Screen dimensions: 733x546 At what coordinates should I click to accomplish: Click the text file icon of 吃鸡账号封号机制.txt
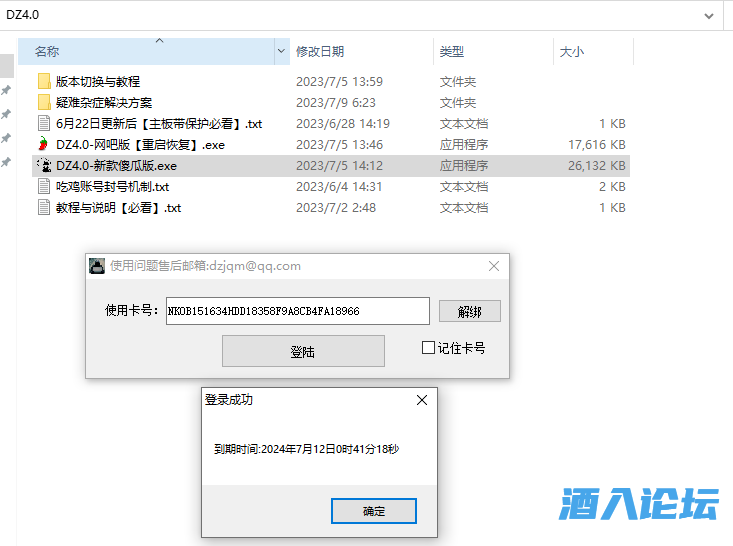coord(44,187)
